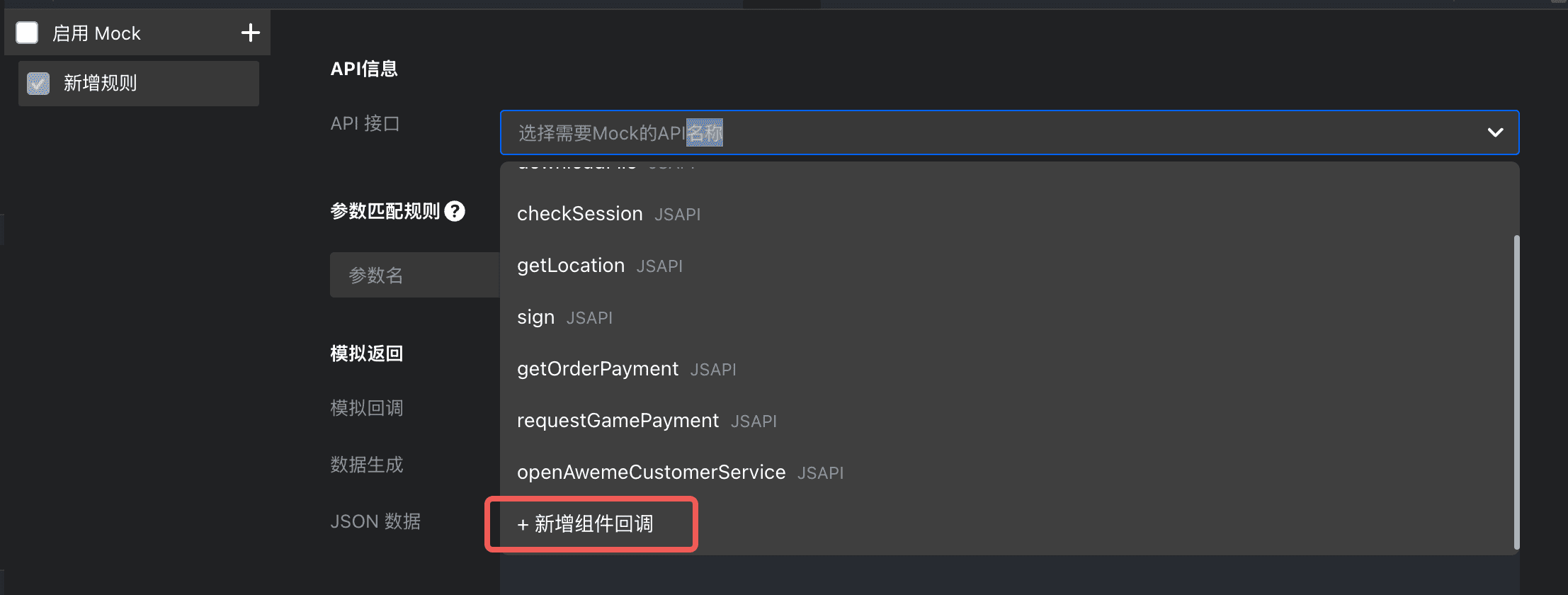Open the 参数匹配规则 help question mark icon

tap(455, 211)
